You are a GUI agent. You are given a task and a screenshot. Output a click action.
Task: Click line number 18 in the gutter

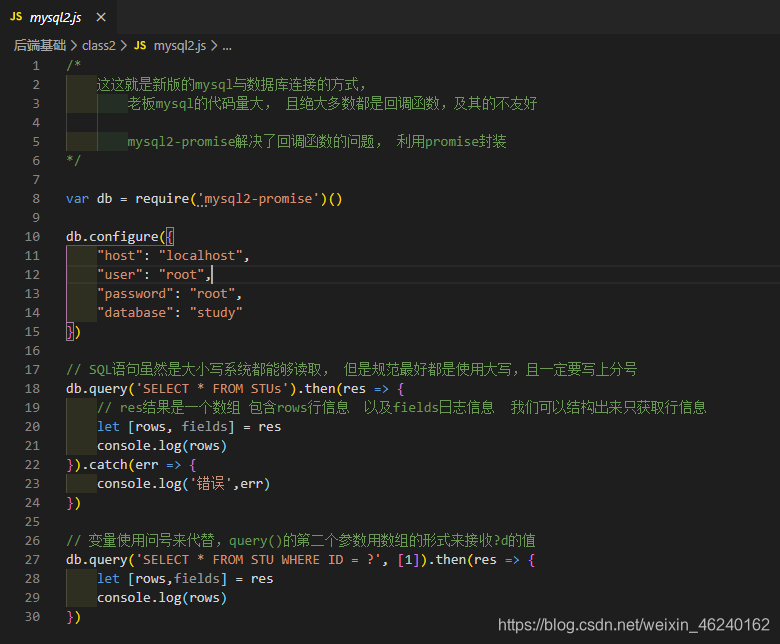pyautogui.click(x=32, y=389)
